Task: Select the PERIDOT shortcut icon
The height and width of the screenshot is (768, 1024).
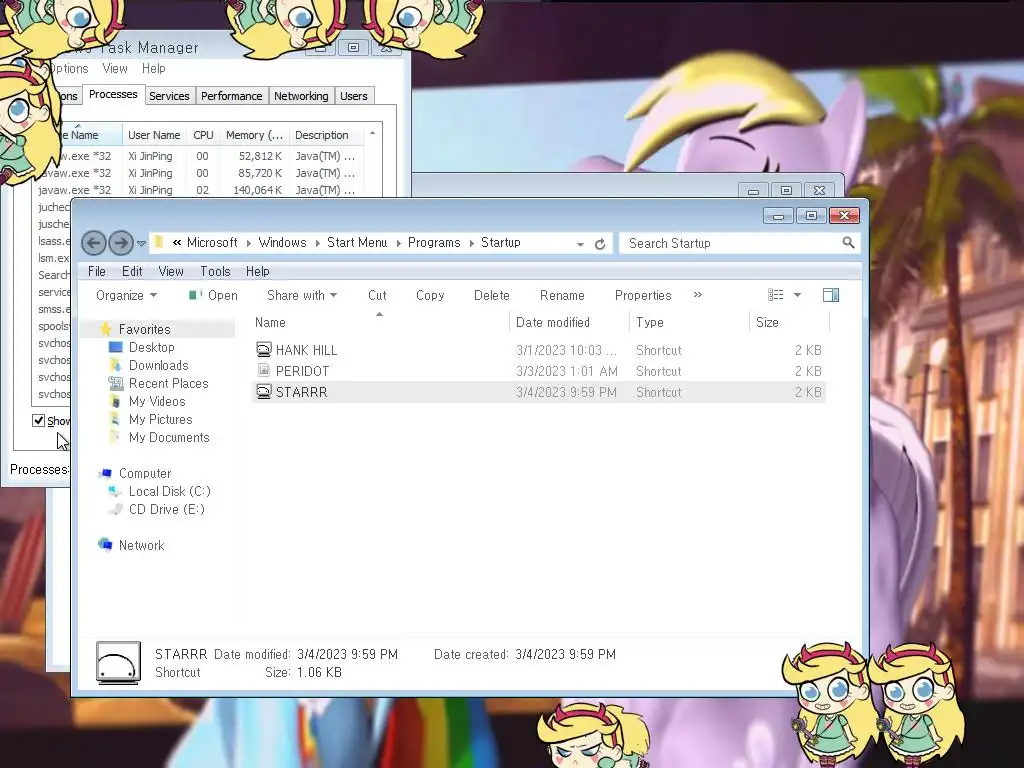Action: point(263,370)
